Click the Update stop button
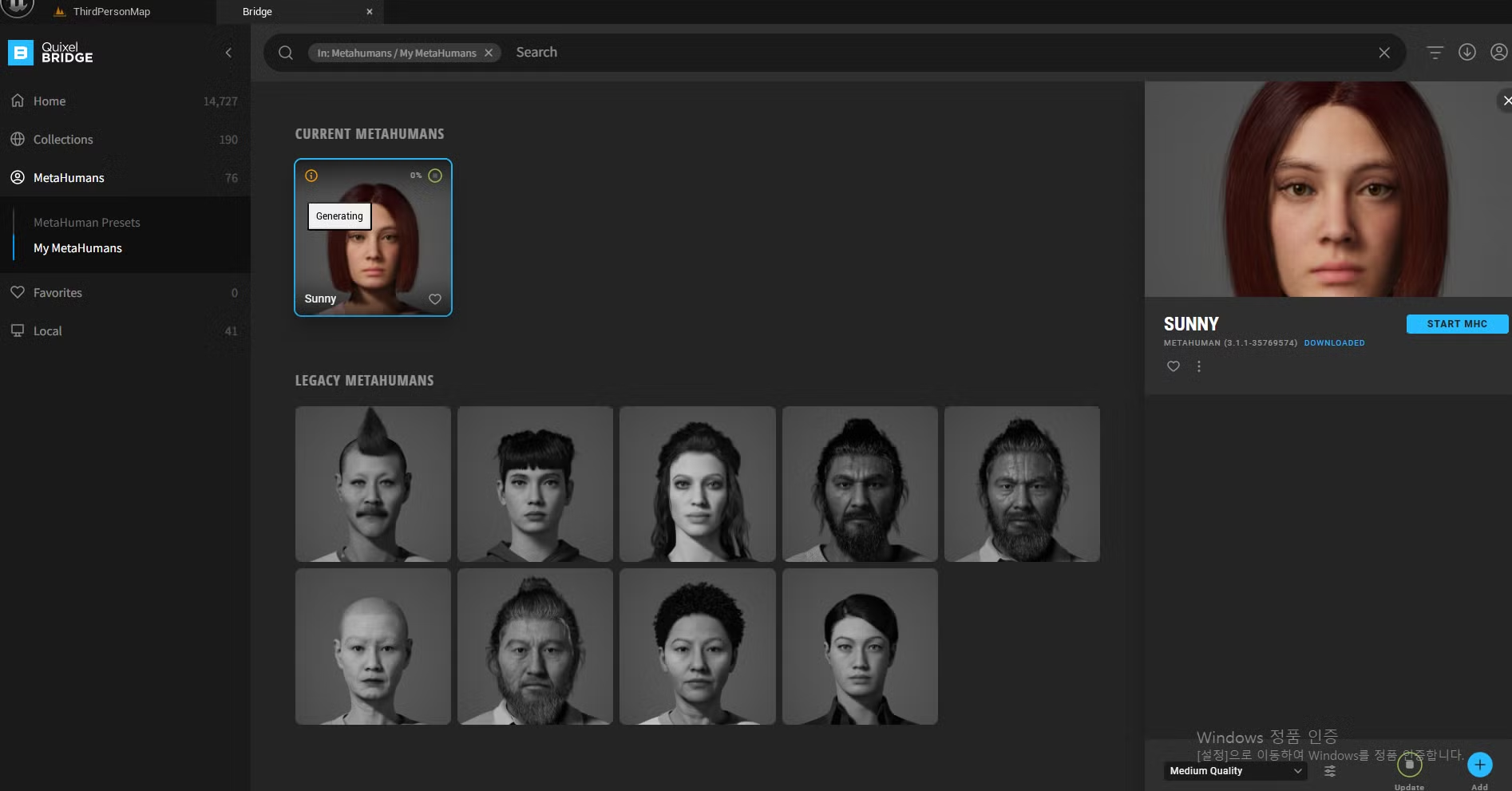1512x791 pixels. pyautogui.click(x=1410, y=765)
